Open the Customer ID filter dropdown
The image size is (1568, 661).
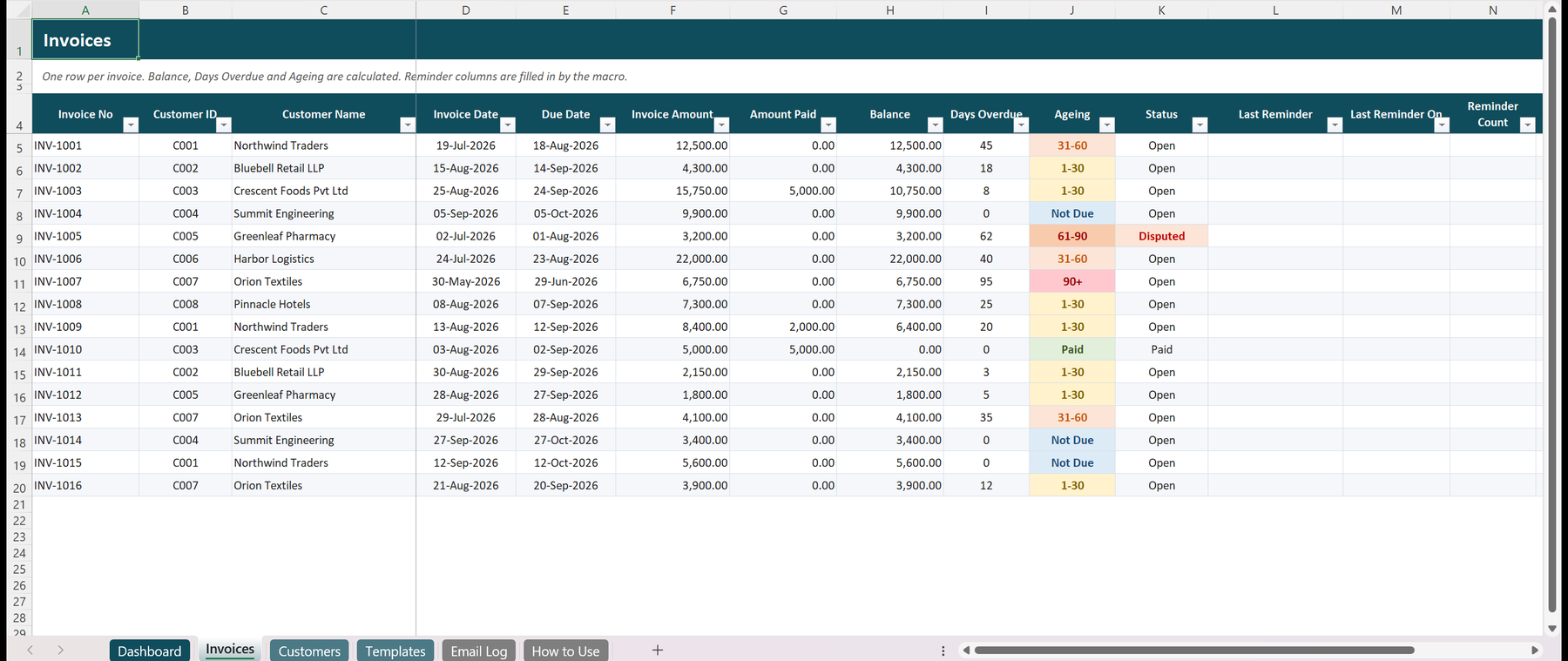click(x=224, y=125)
